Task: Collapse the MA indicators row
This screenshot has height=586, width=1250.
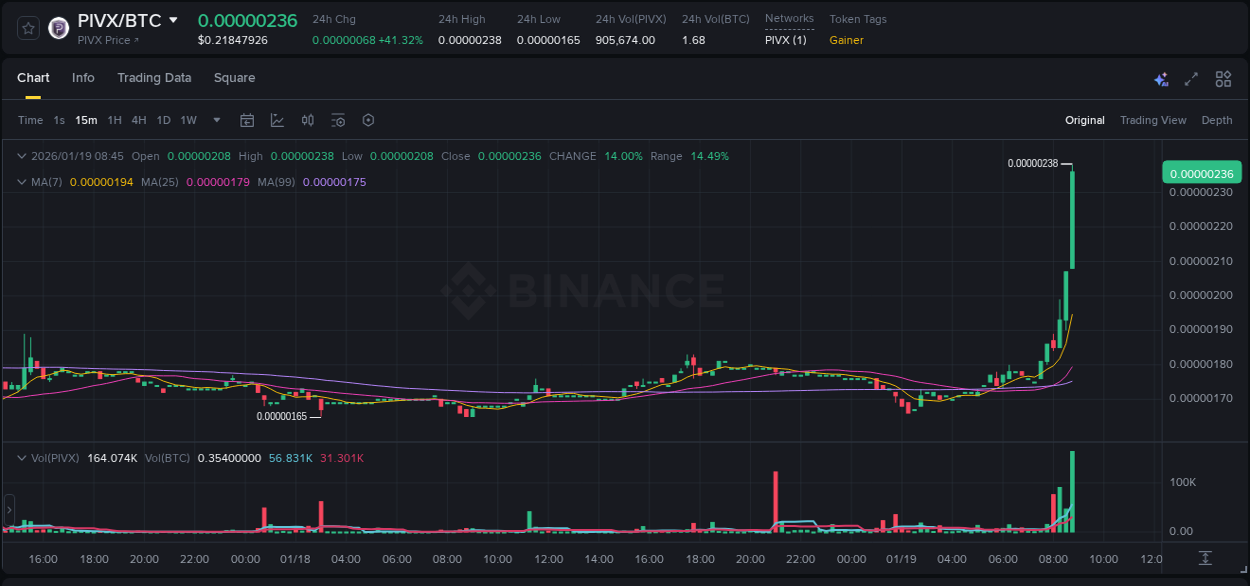Action: [x=22, y=182]
